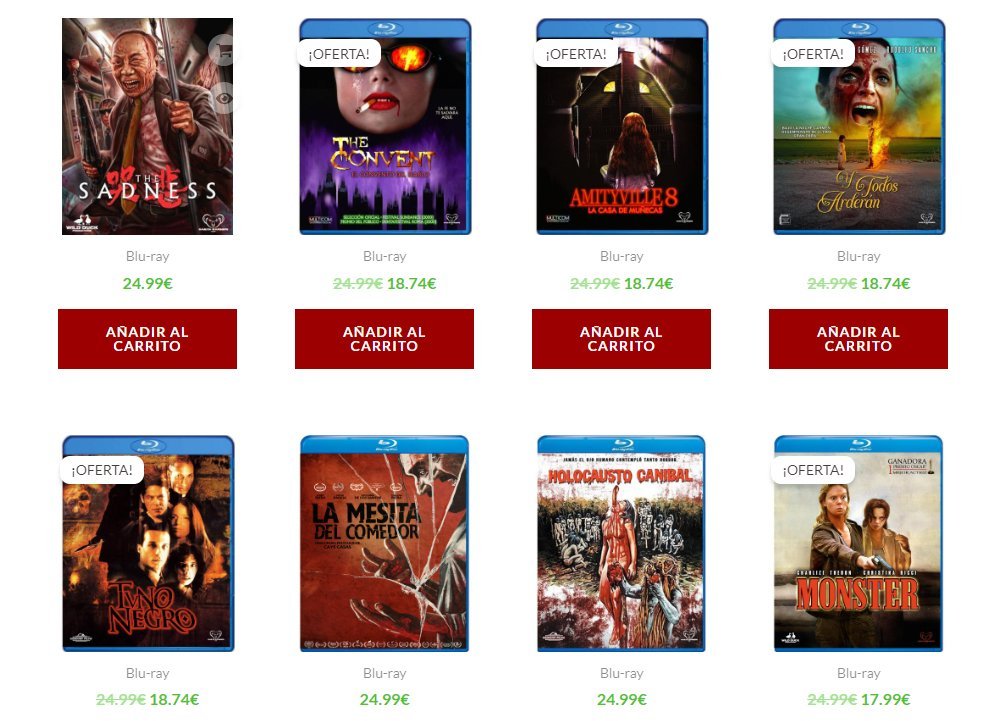Open Tuno Negro Blu-ray cover
The height and width of the screenshot is (721, 999).
click(148, 543)
